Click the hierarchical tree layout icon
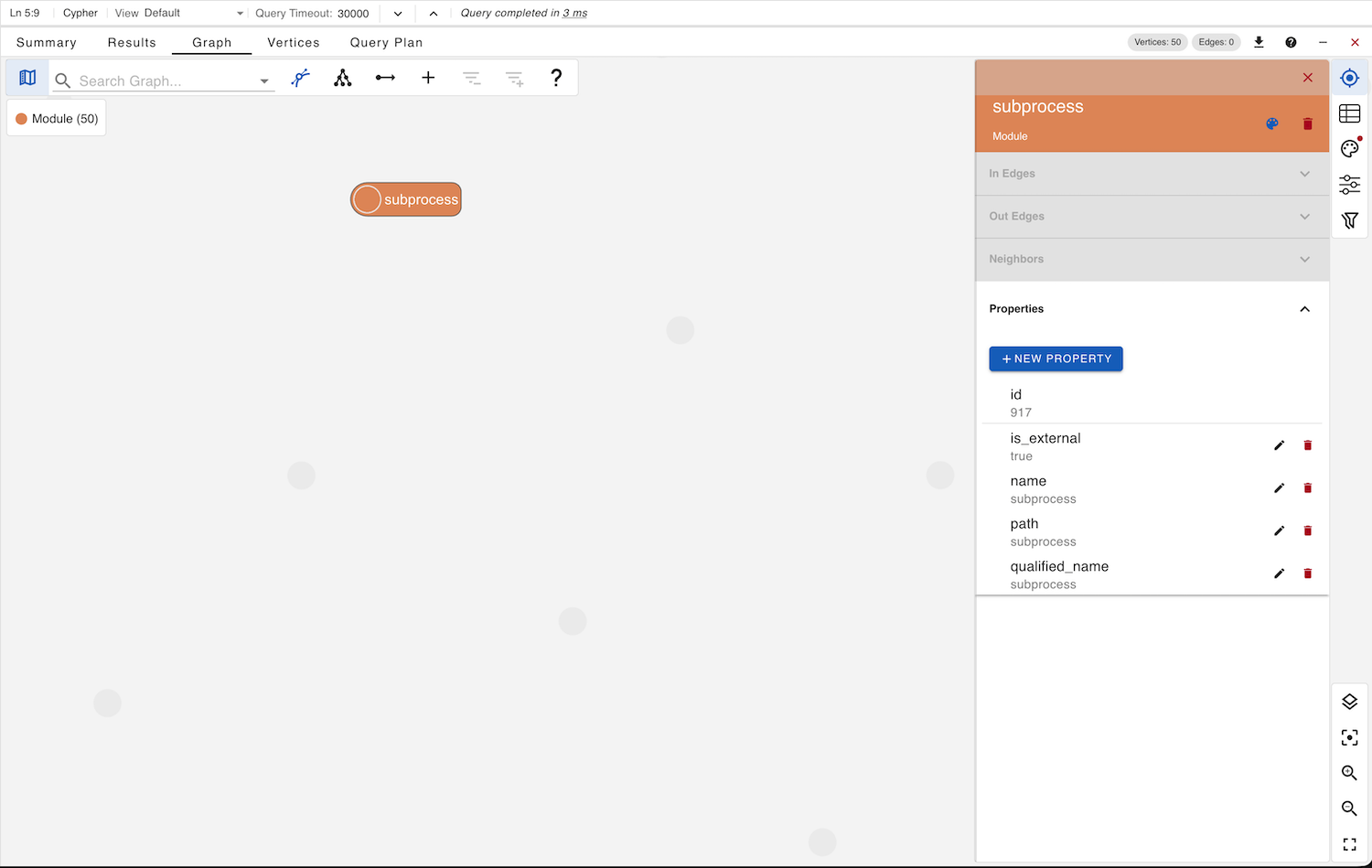The image size is (1372, 868). pyautogui.click(x=343, y=79)
